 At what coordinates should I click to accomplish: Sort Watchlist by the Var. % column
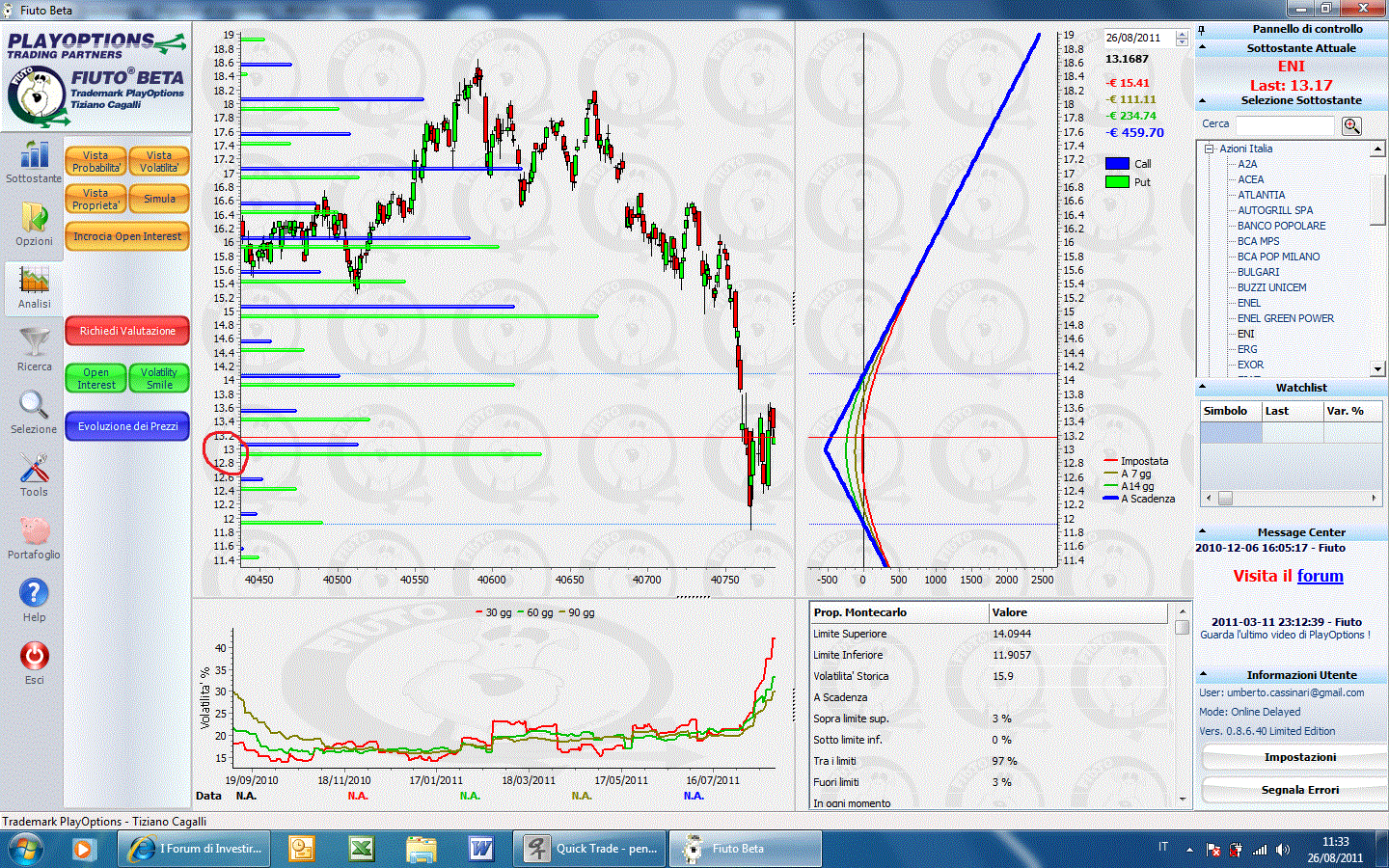coord(1353,411)
